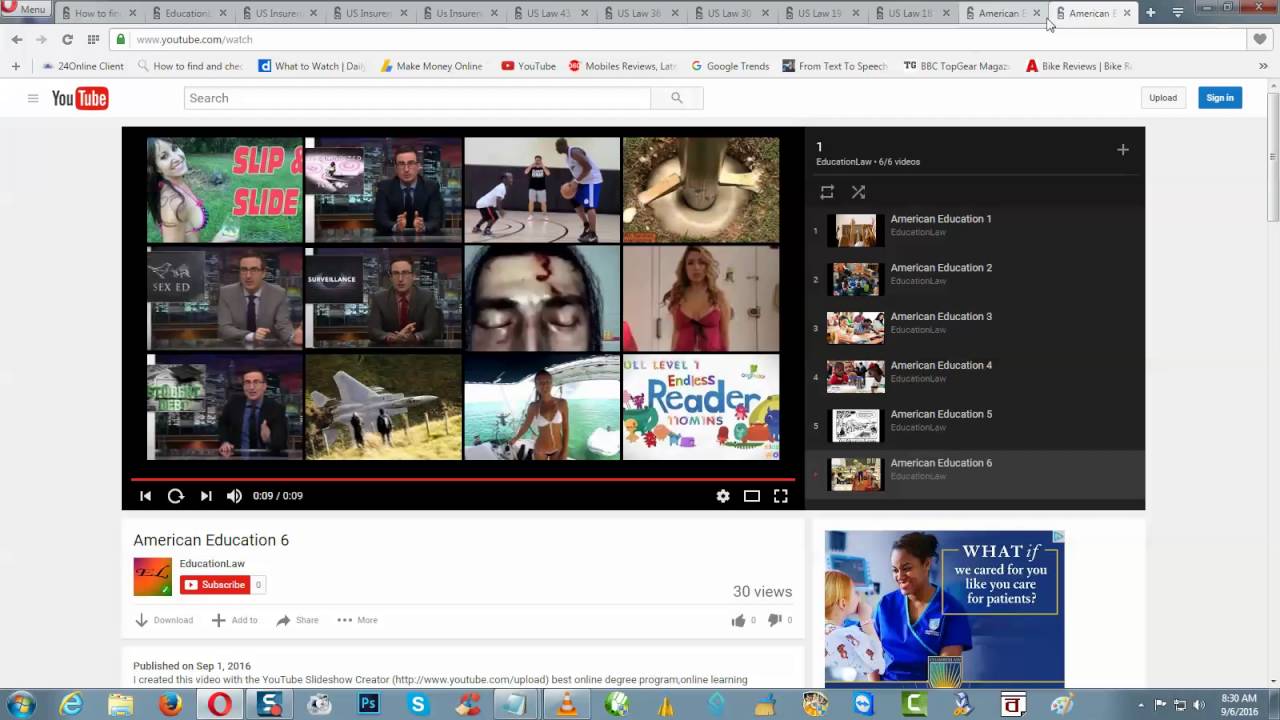Click the page vertical scrollbar
This screenshot has height=720, width=1280.
click(x=1273, y=155)
